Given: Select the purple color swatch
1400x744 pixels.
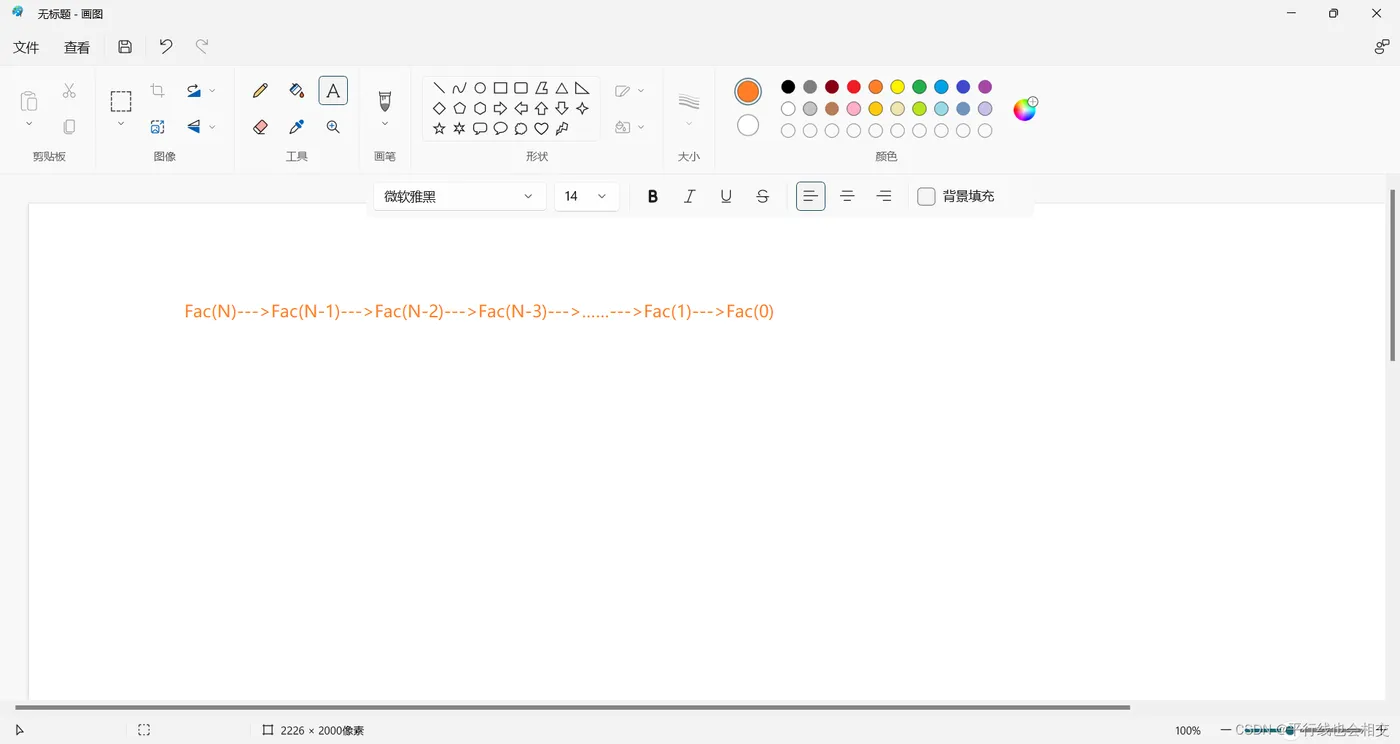Looking at the screenshot, I should [x=985, y=87].
